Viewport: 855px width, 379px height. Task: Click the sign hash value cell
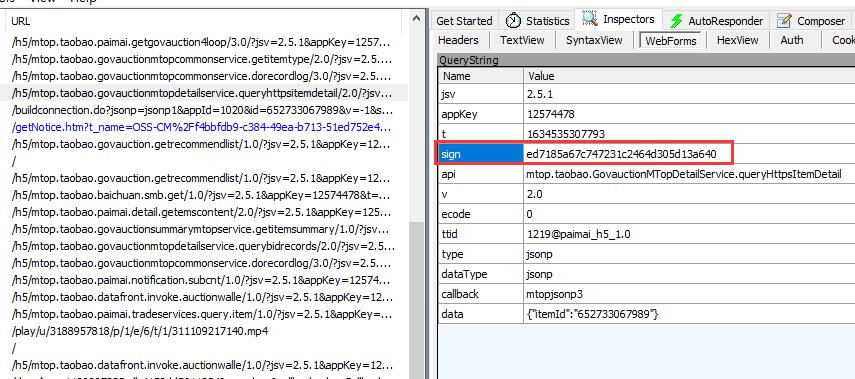[x=621, y=154]
